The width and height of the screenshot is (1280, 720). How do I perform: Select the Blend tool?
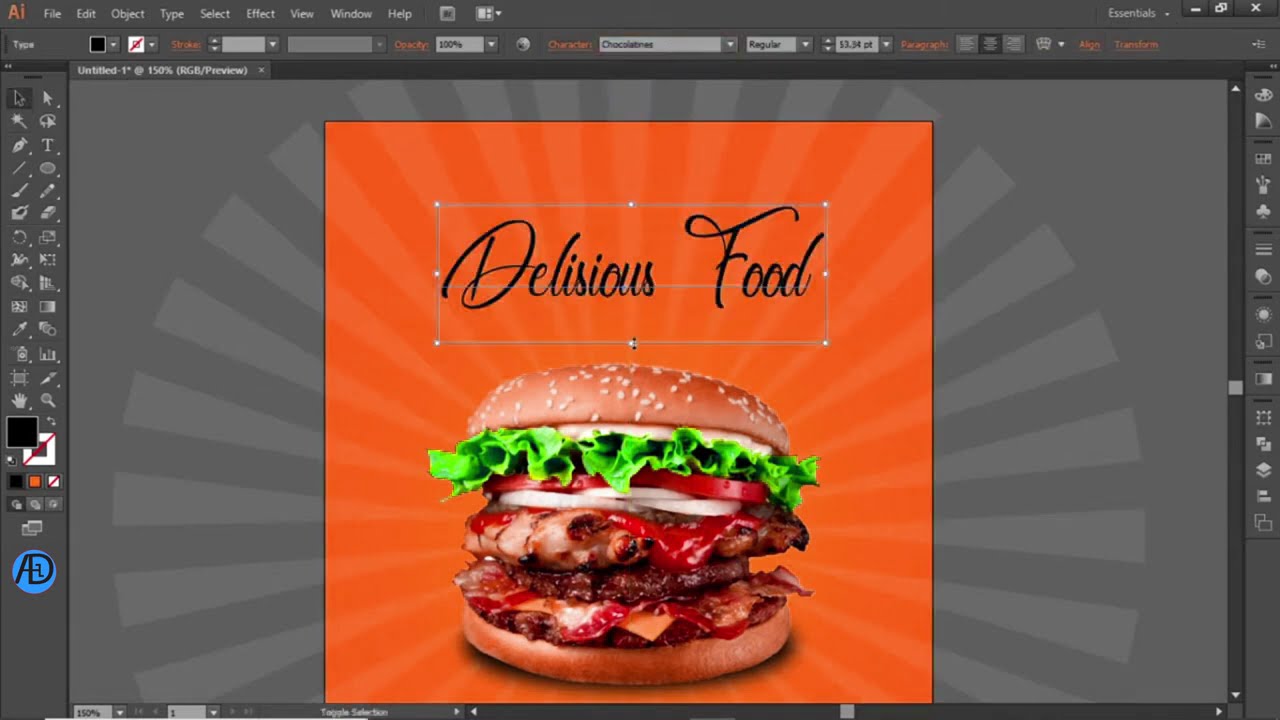pyautogui.click(x=47, y=330)
